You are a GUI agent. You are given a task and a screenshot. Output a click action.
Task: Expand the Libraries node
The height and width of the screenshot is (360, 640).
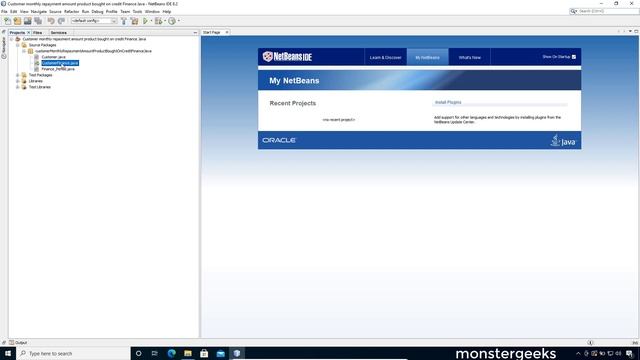(18, 81)
